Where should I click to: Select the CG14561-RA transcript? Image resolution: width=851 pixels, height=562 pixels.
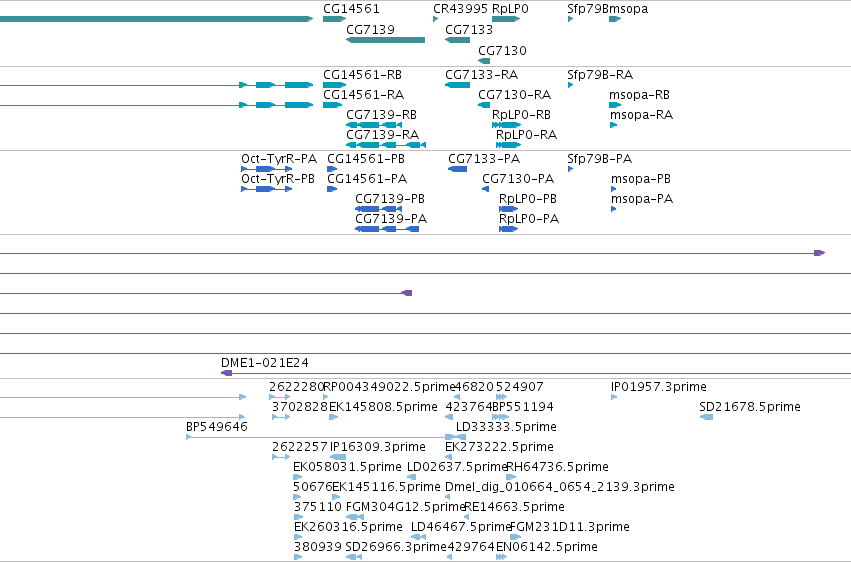[x=332, y=105]
